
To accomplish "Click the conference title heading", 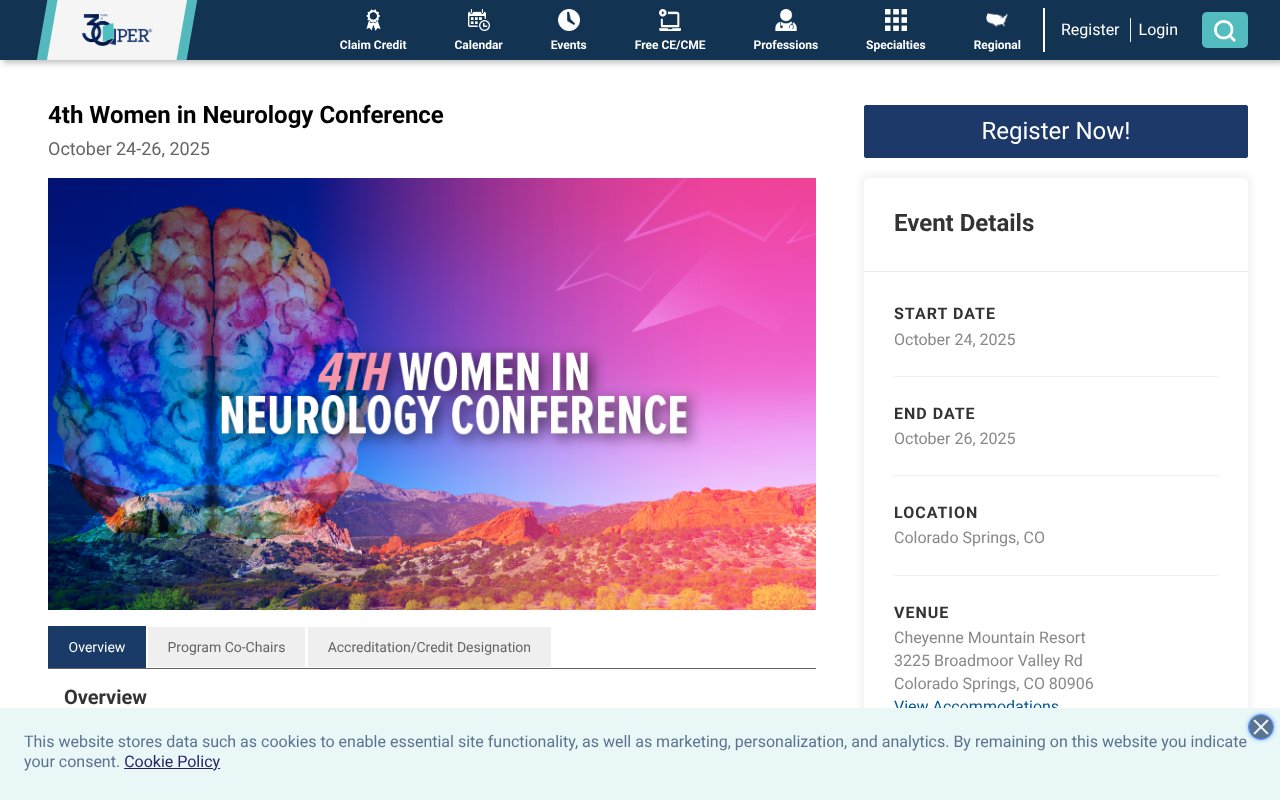I will (245, 115).
